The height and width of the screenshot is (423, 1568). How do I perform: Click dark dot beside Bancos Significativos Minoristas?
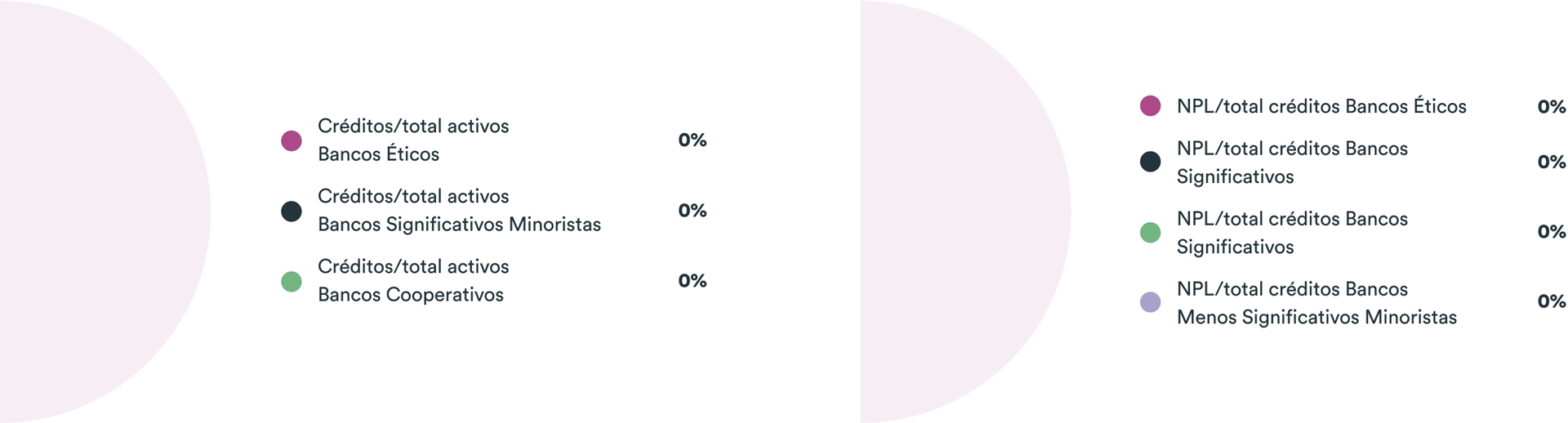[x=292, y=211]
